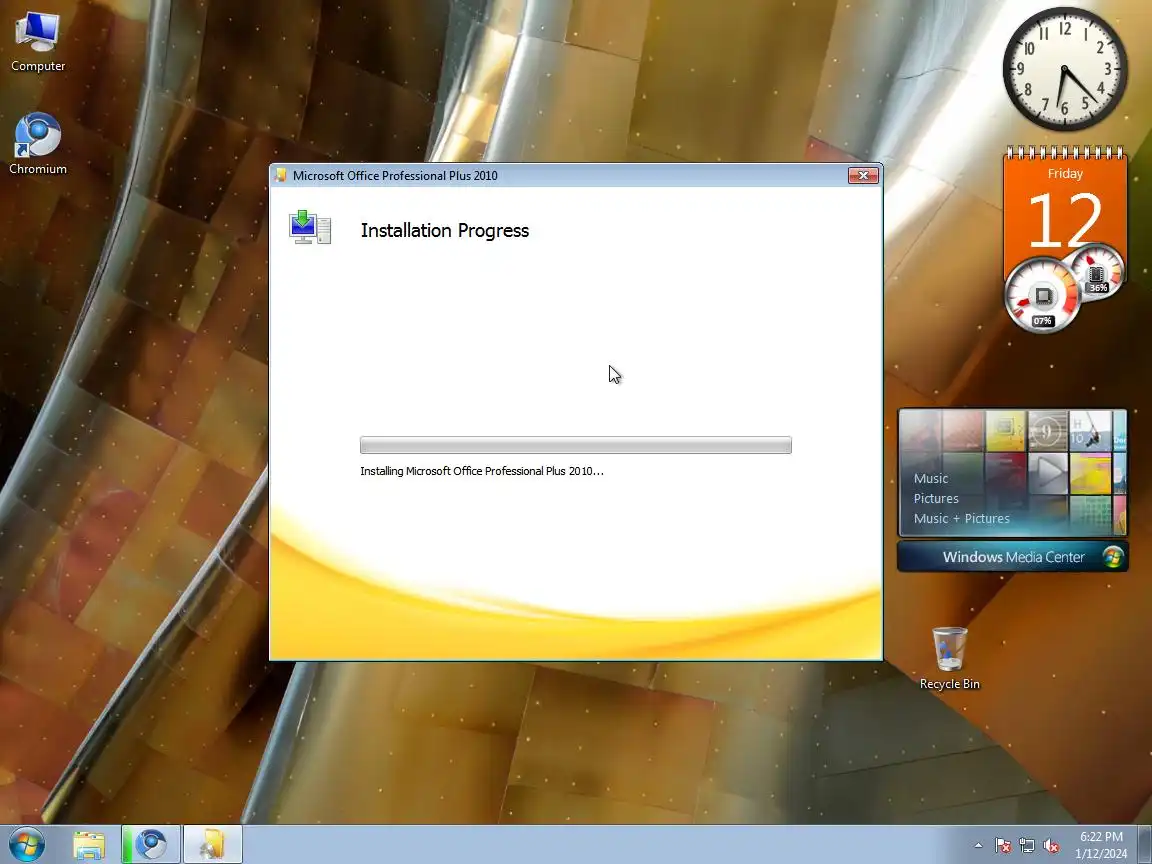Open Music + Pictures in gadget

coord(961,518)
